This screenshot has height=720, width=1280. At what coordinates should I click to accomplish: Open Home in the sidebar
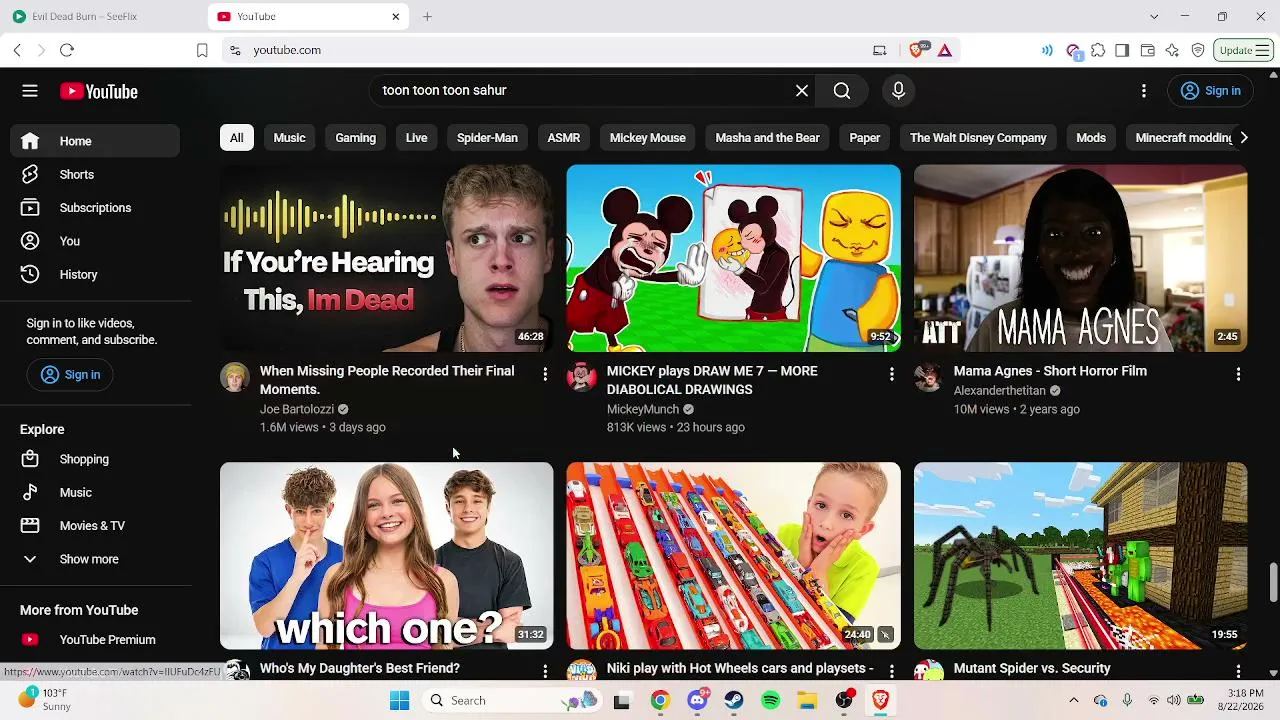click(95, 141)
